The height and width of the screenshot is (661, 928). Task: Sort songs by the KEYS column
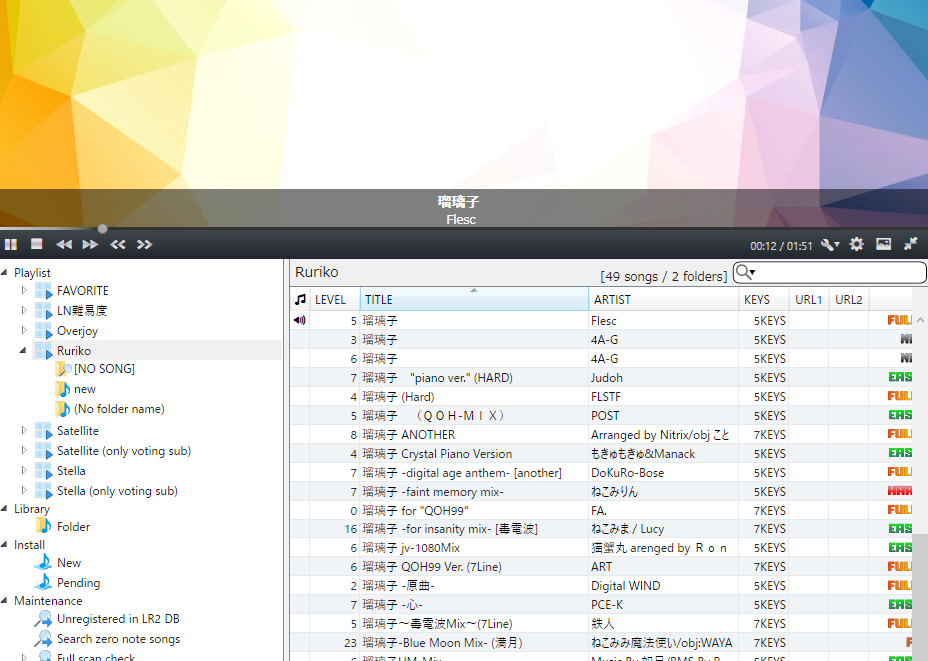coord(763,299)
